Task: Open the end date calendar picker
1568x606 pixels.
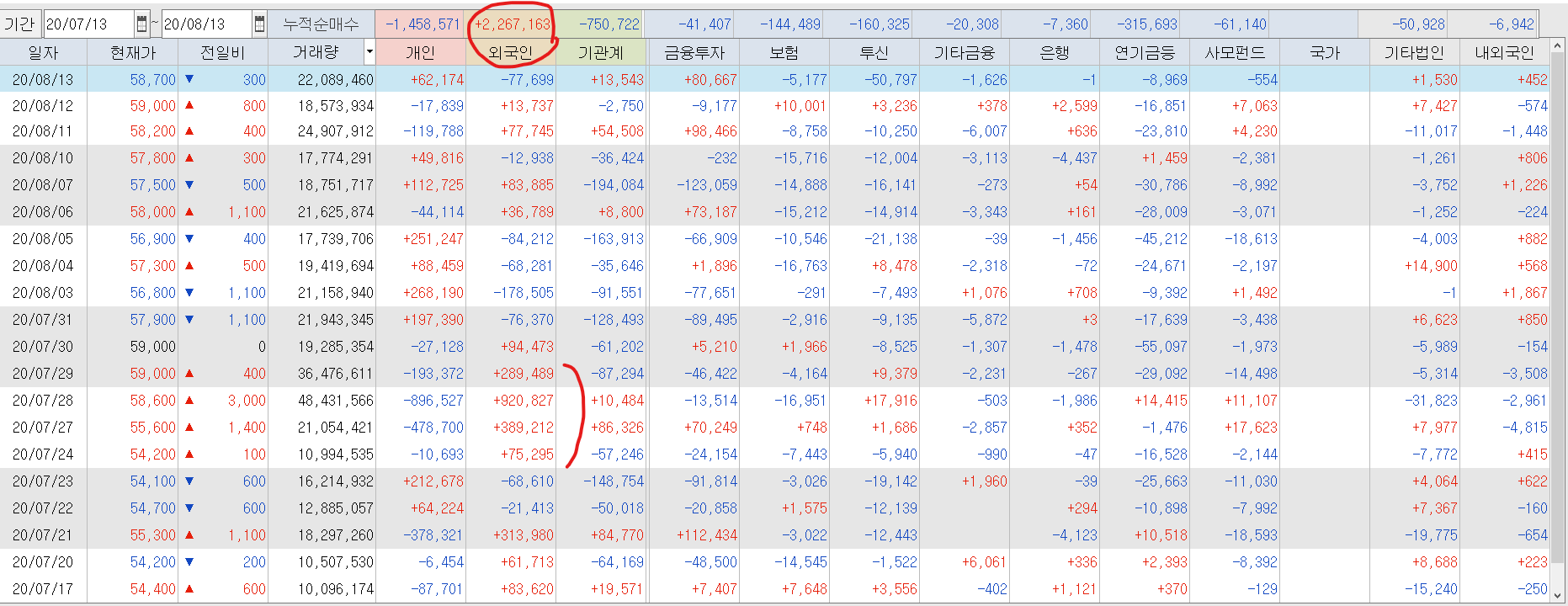Action: point(259,24)
